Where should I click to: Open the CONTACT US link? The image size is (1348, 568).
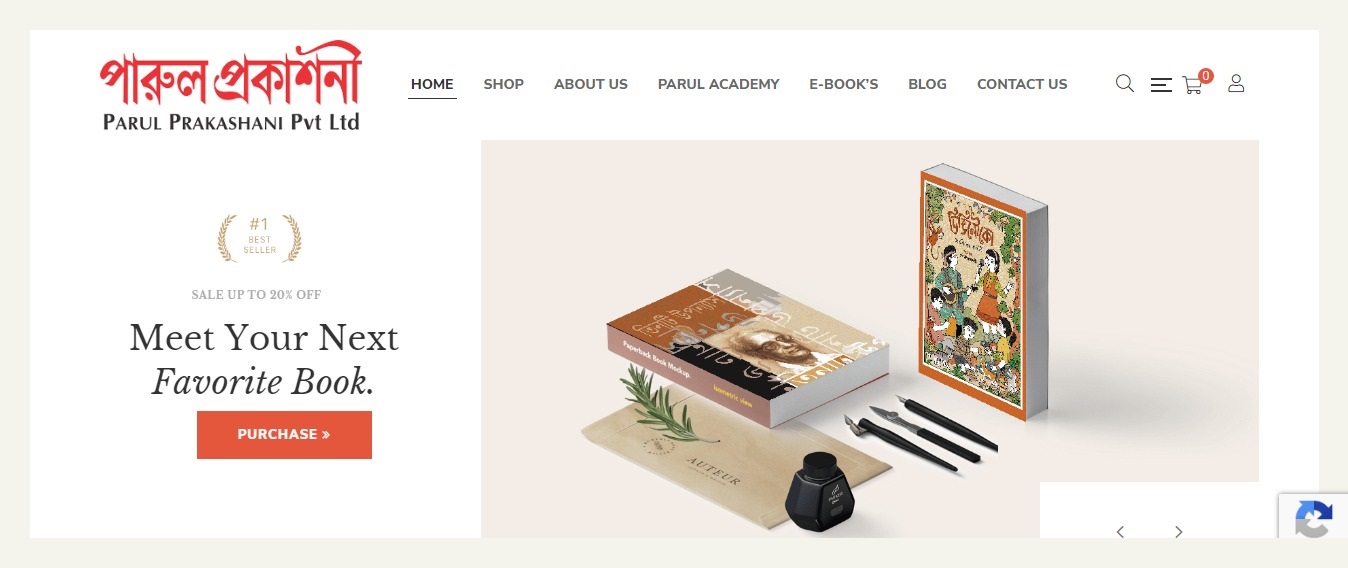point(1022,84)
